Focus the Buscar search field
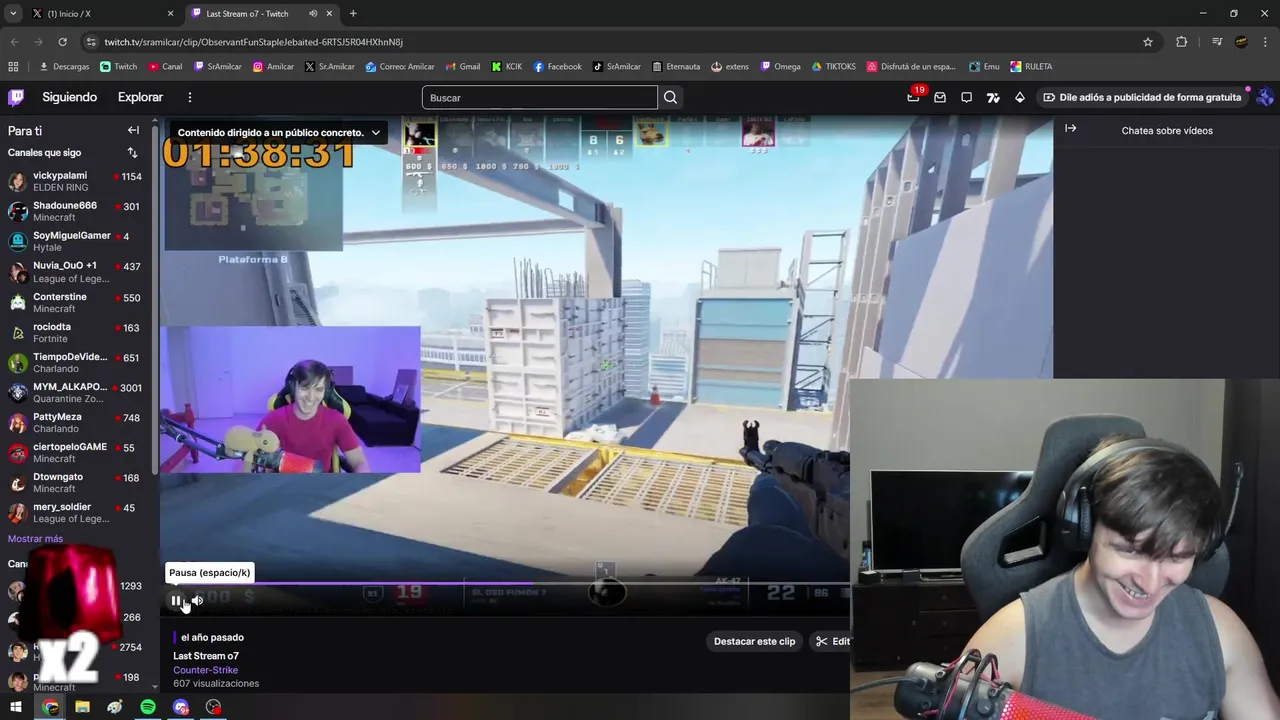The height and width of the screenshot is (720, 1280). pyautogui.click(x=540, y=98)
